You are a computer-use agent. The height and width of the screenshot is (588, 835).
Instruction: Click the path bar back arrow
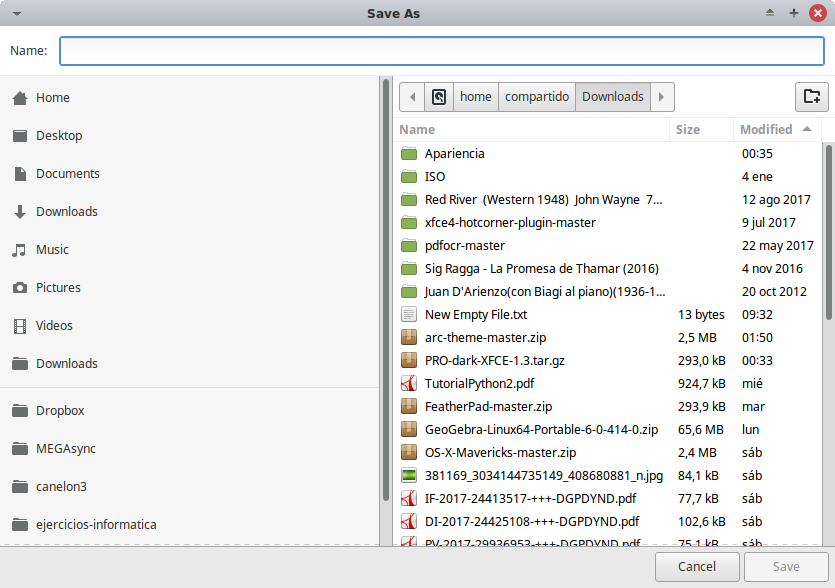tap(412, 97)
